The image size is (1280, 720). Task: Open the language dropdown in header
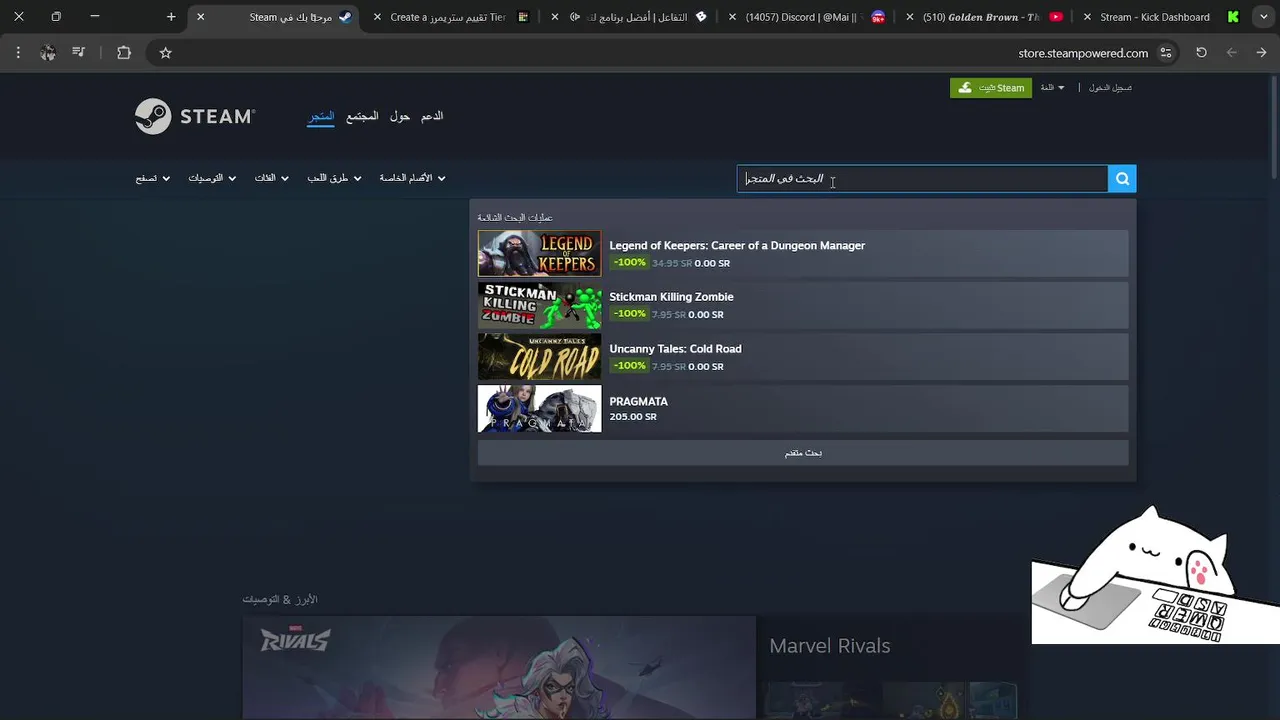tap(1052, 88)
